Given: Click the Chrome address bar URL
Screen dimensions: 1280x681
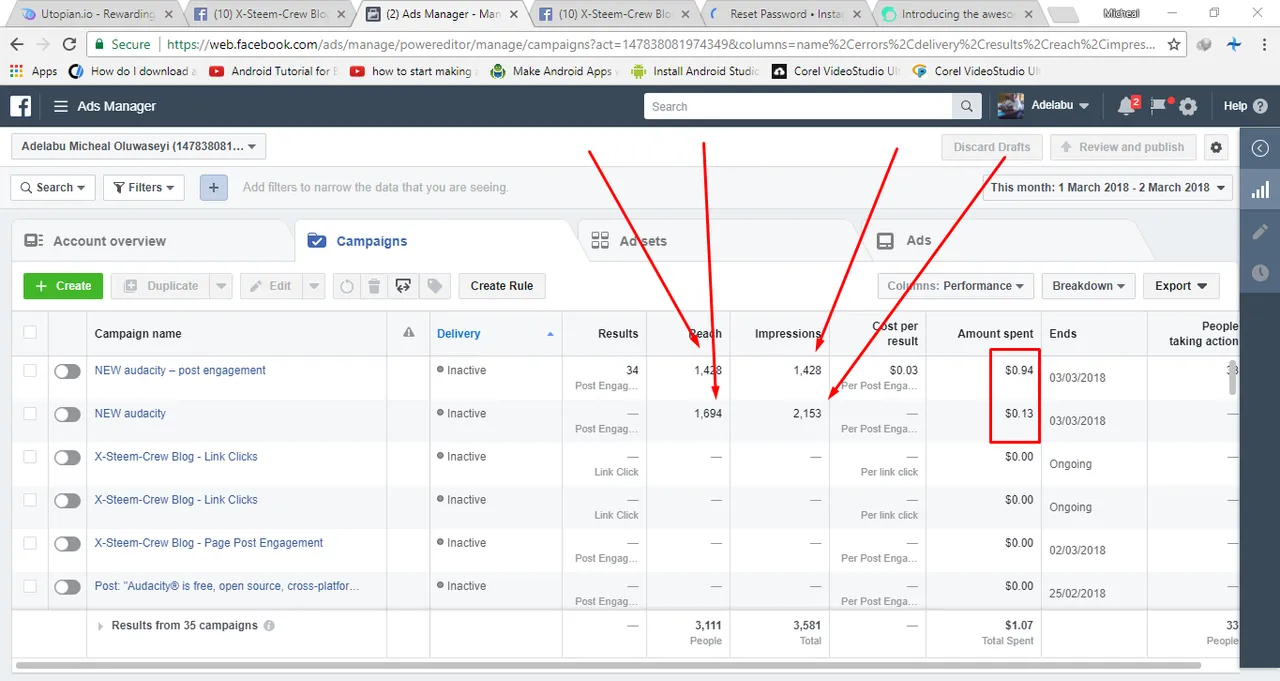Looking at the screenshot, I should click(x=660, y=44).
